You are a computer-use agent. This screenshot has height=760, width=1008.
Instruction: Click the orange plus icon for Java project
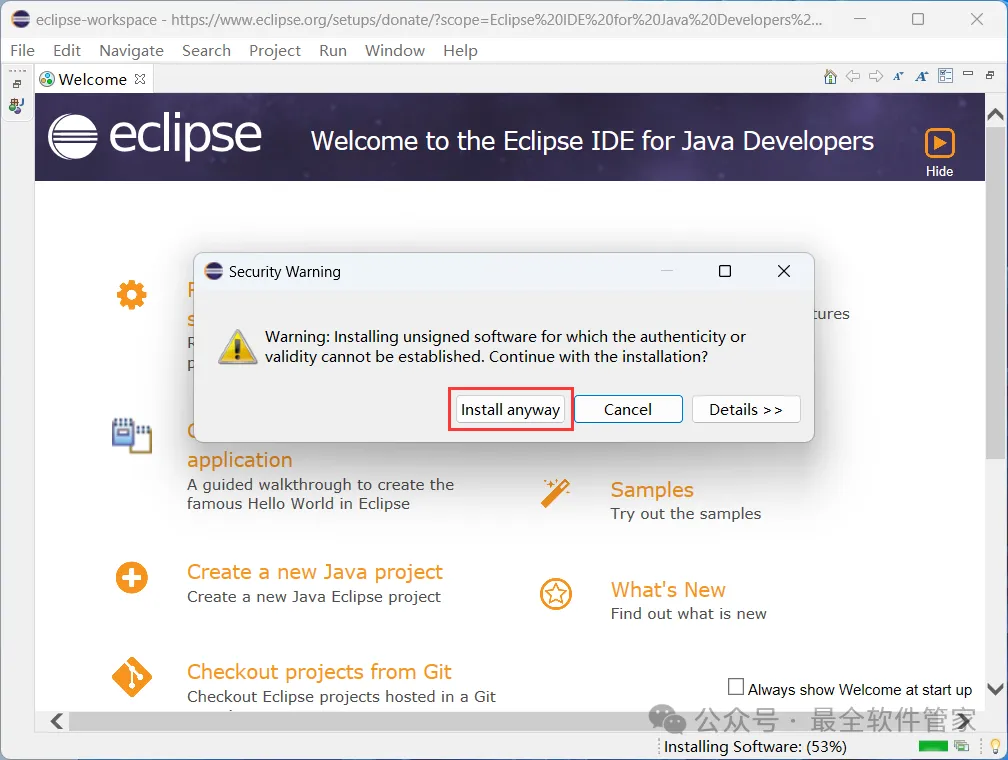pyautogui.click(x=132, y=577)
